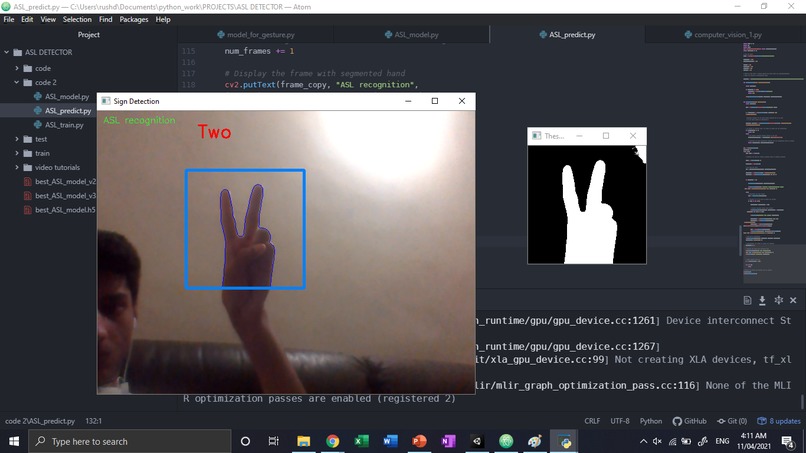Open Google Chrome from taskbar

(x=333, y=442)
